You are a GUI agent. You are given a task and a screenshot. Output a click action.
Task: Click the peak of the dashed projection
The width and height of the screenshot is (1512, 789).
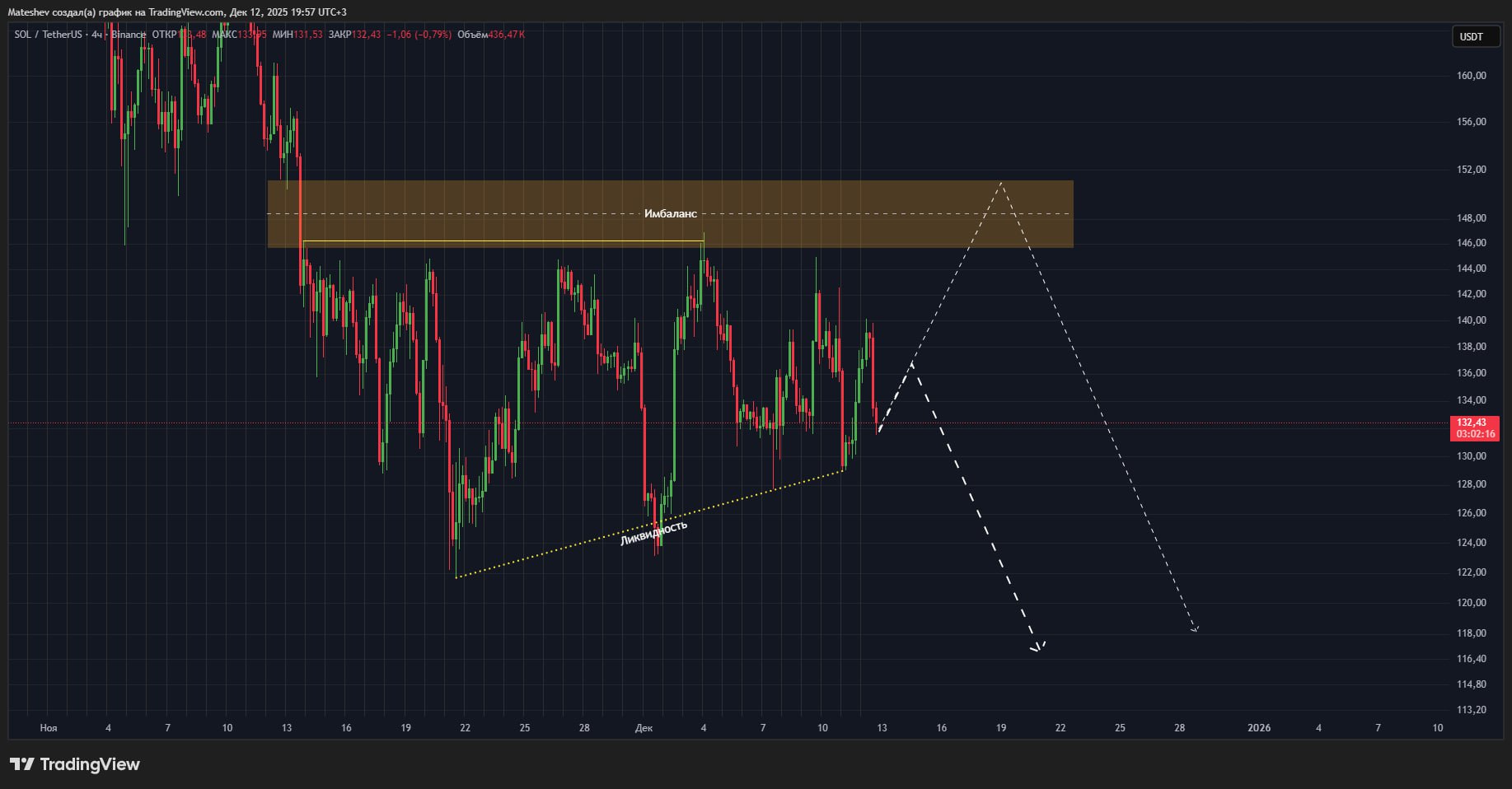[1001, 184]
